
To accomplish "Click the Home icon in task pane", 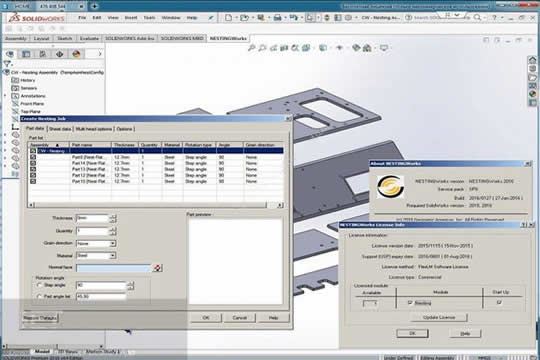I will [x=532, y=60].
